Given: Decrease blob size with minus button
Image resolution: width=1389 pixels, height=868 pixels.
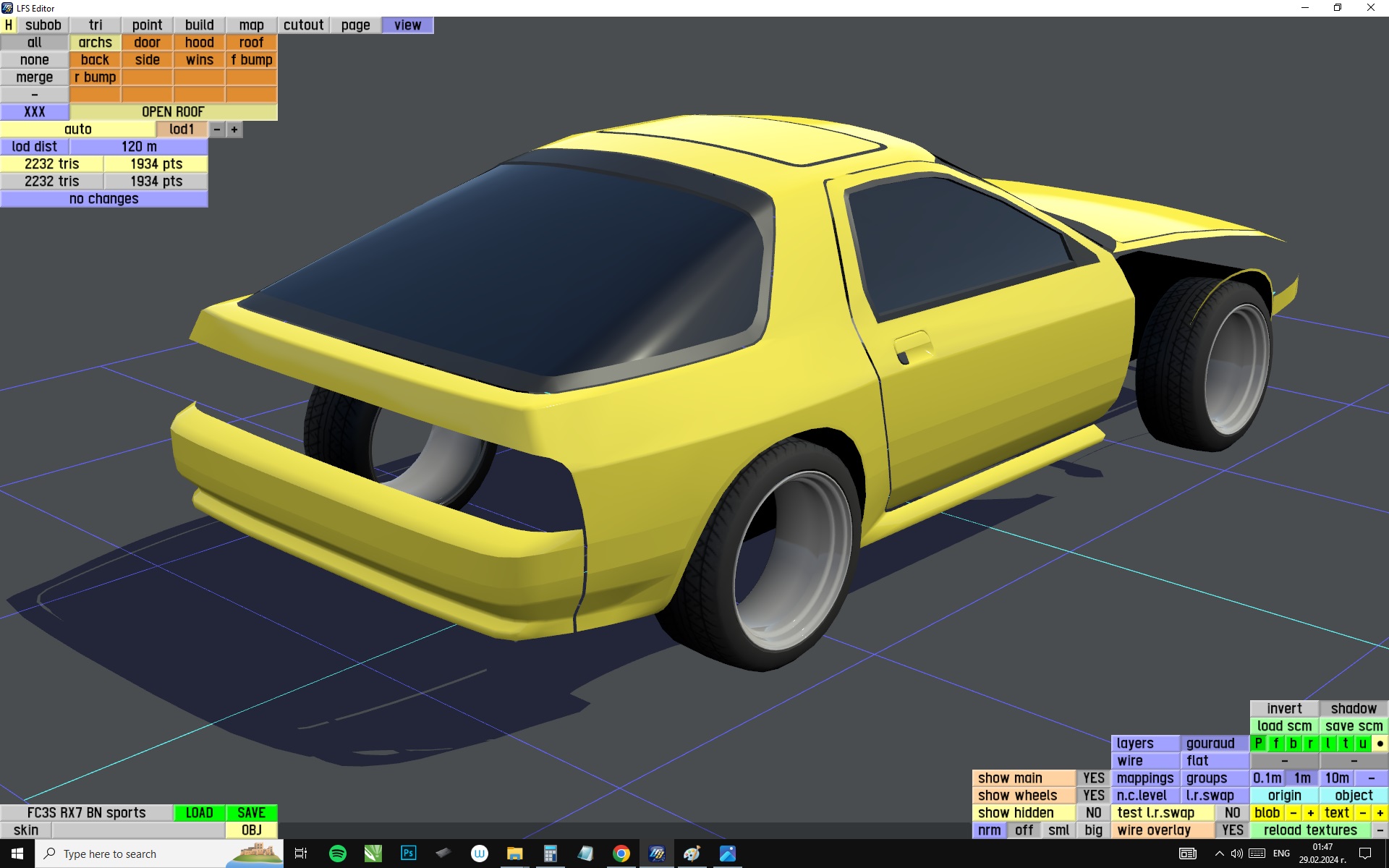Looking at the screenshot, I should pyautogui.click(x=1293, y=813).
